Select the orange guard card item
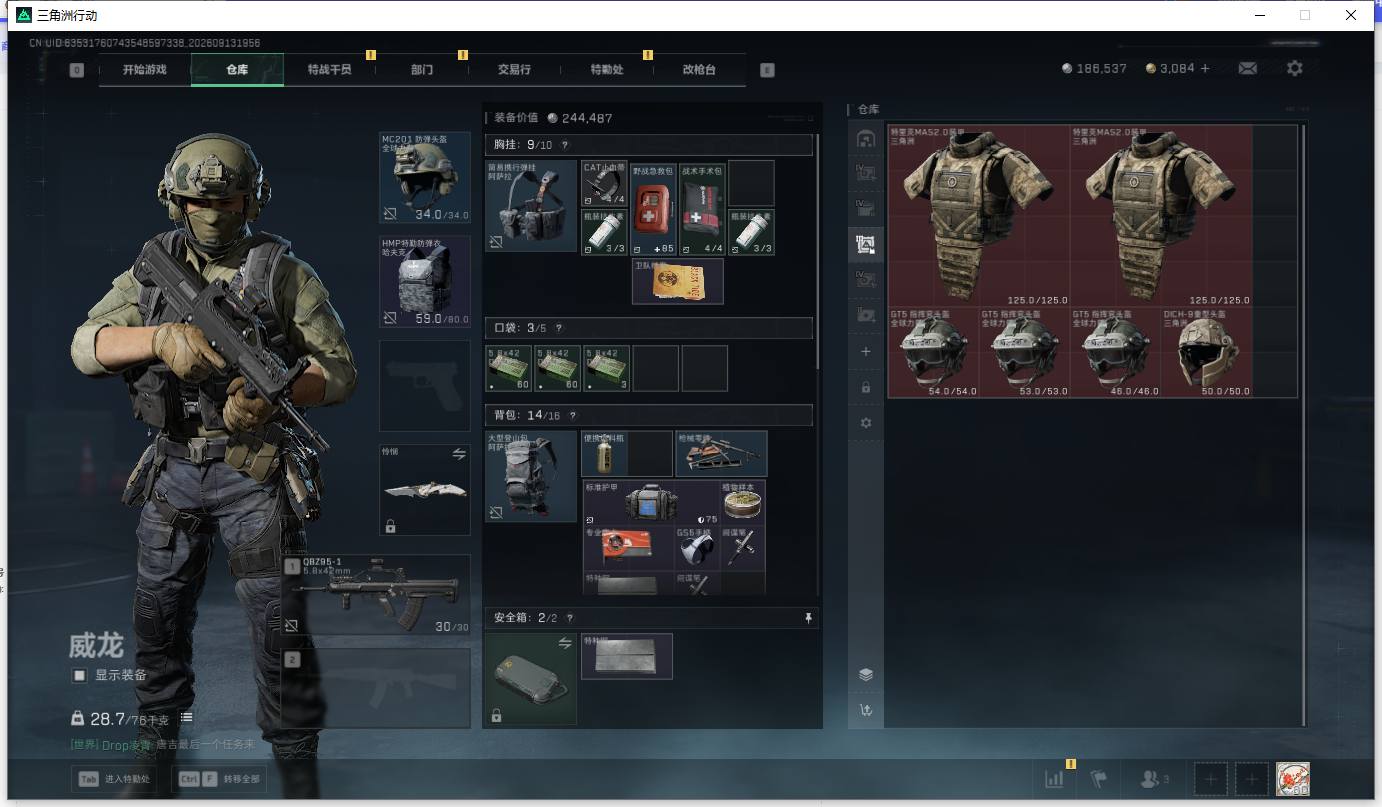Screen dimensions: 1382x807 click(678, 281)
